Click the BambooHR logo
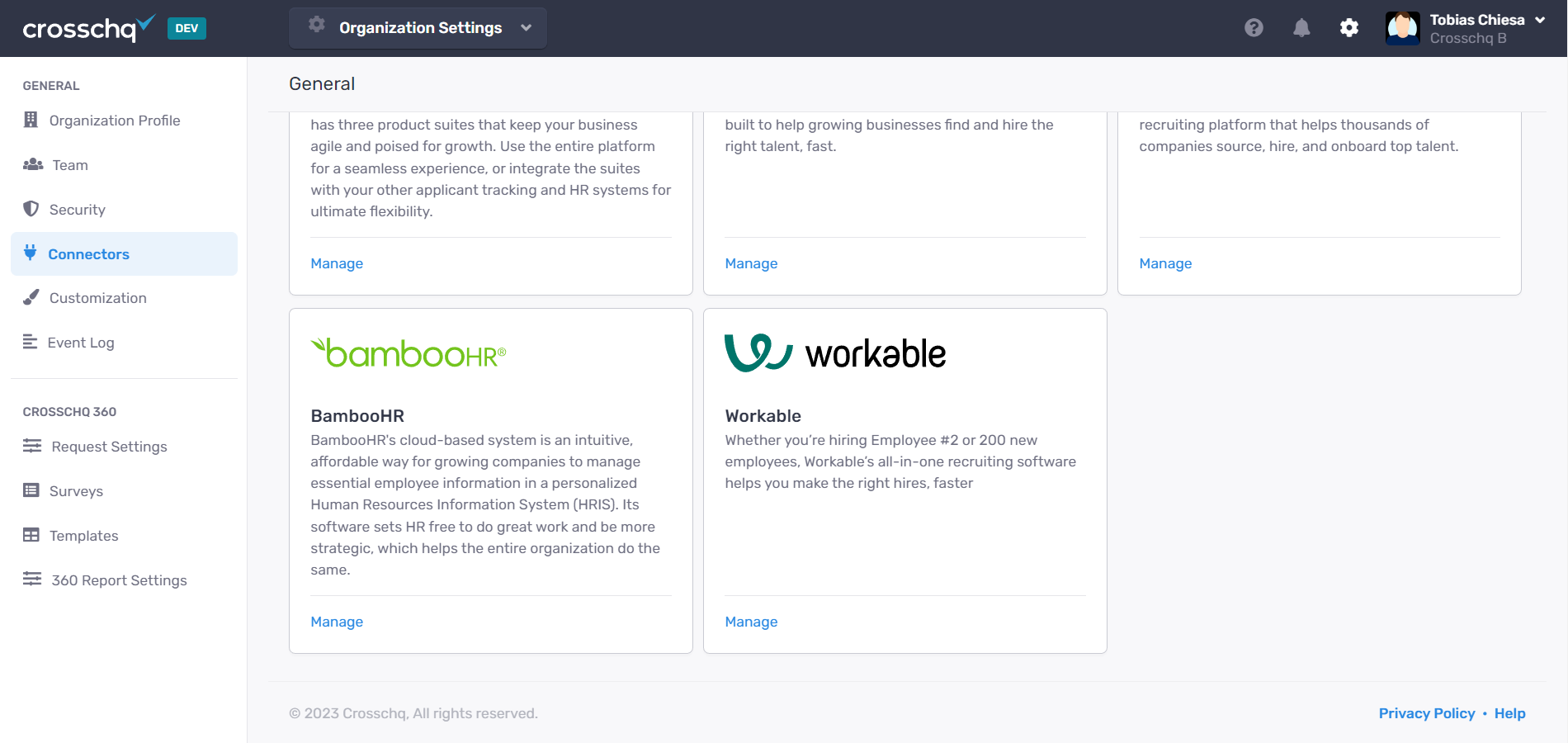Screen dimensions: 1568x743 [409, 353]
